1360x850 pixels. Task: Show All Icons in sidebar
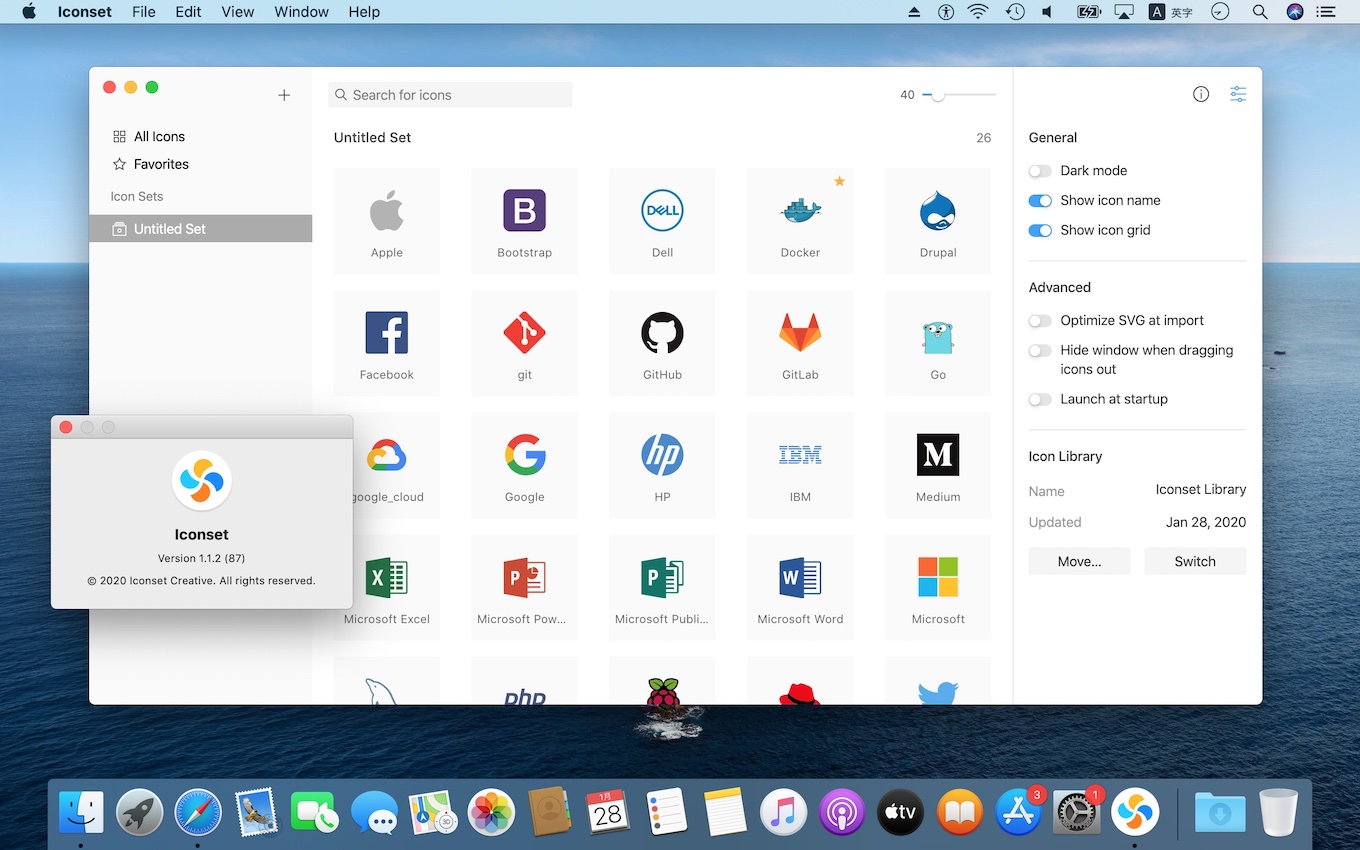[x=159, y=136]
